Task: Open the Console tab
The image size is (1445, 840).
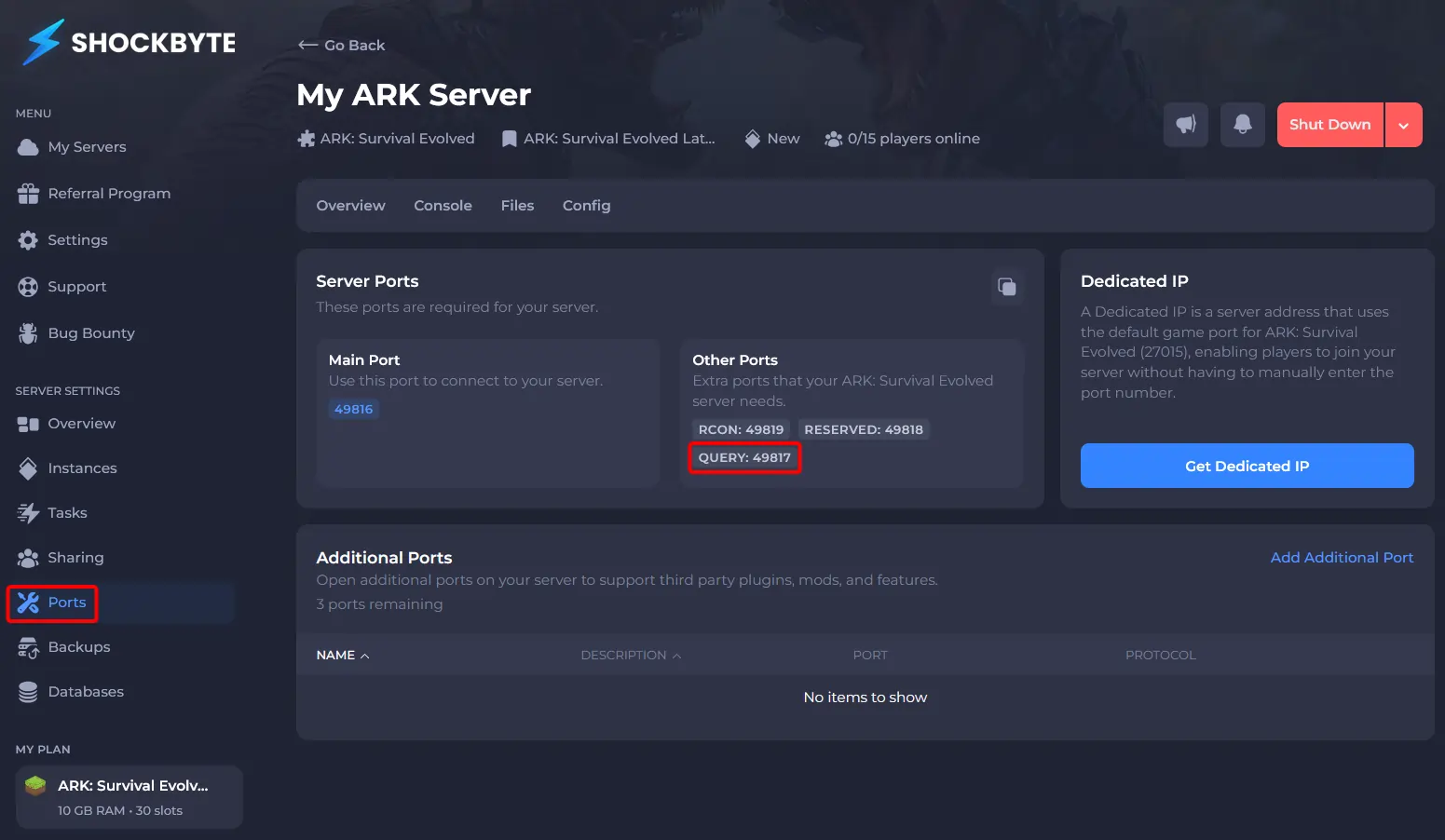Action: point(443,206)
